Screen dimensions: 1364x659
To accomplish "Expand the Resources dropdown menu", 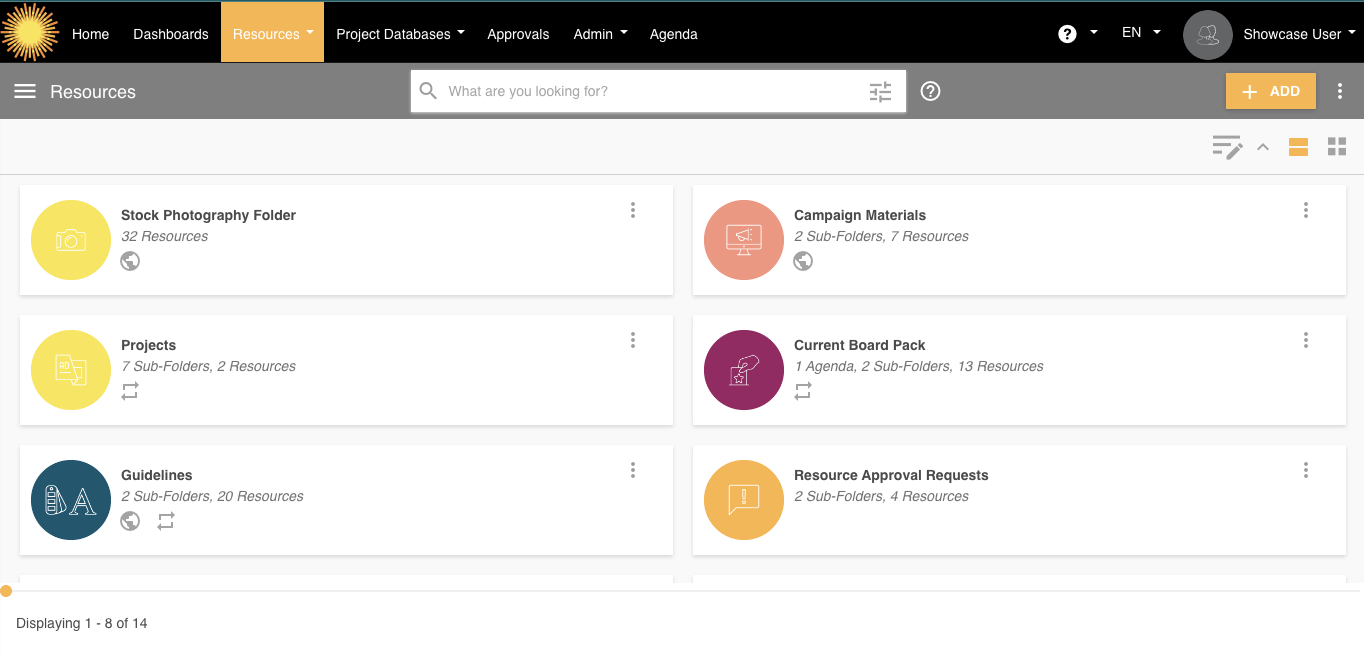I will coord(272,34).
